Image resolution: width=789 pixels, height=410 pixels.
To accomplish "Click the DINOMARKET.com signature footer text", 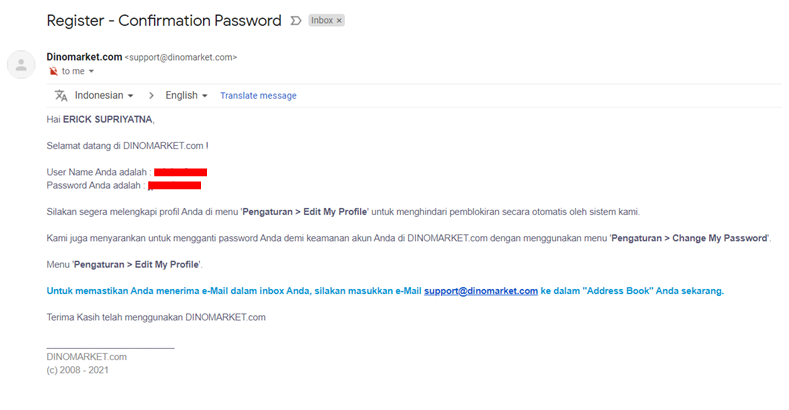I will (x=87, y=357).
